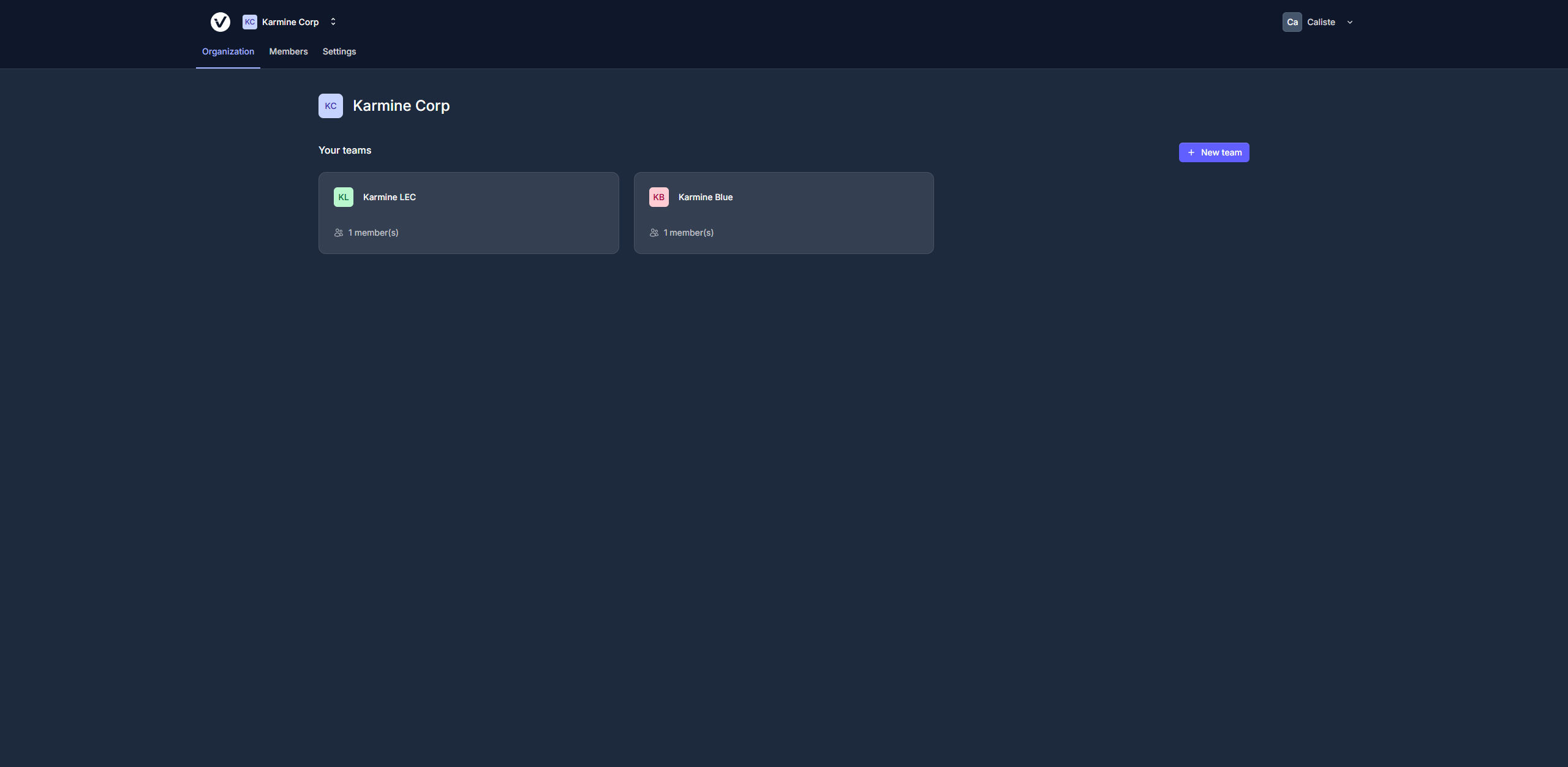Select the KL team avatar for Karmine LEC

click(x=343, y=196)
